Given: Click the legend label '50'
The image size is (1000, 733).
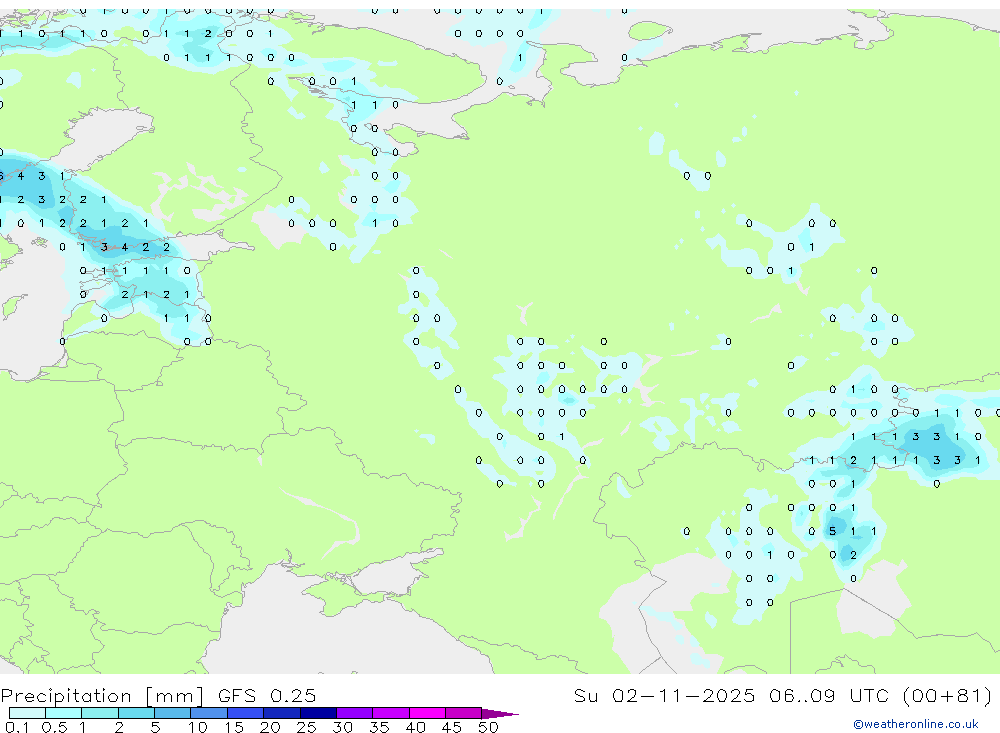Looking at the screenshot, I should click(x=488, y=727).
